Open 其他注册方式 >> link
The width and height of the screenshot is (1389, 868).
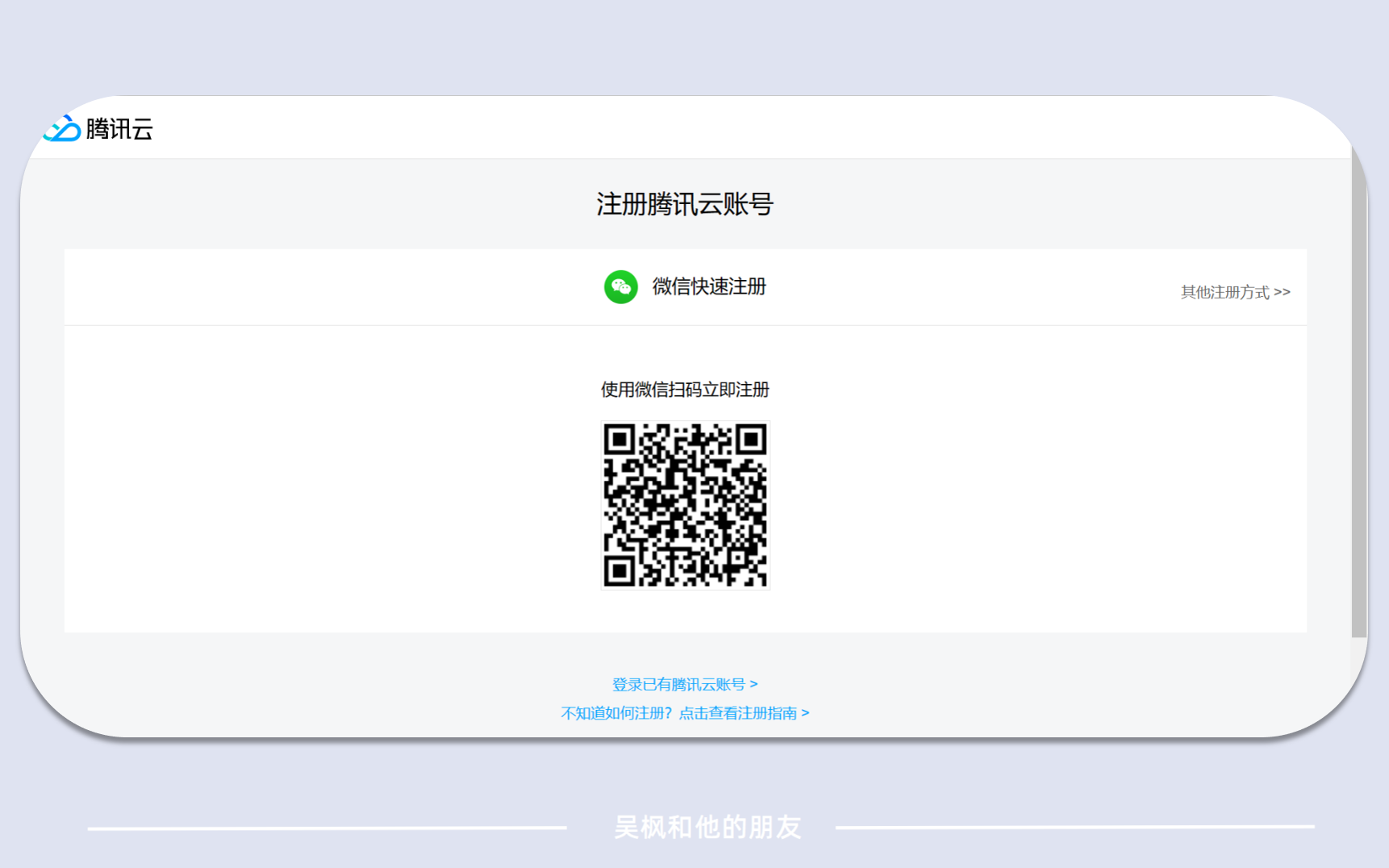[x=1235, y=292]
